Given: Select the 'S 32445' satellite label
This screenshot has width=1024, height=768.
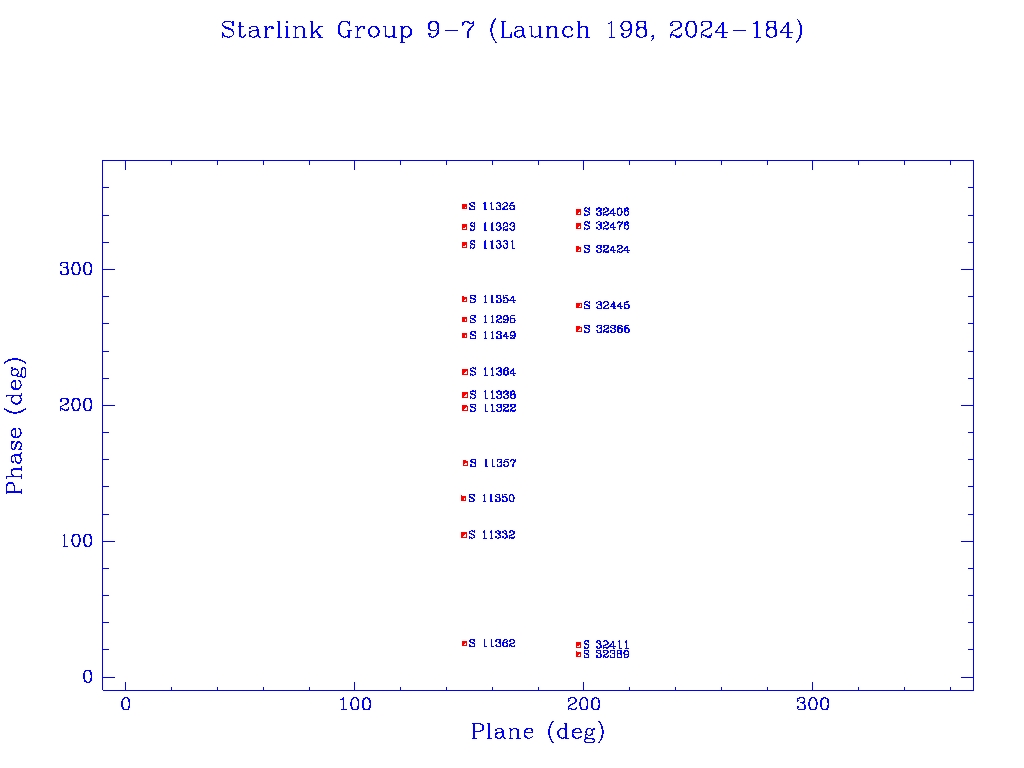Looking at the screenshot, I should coord(607,306).
